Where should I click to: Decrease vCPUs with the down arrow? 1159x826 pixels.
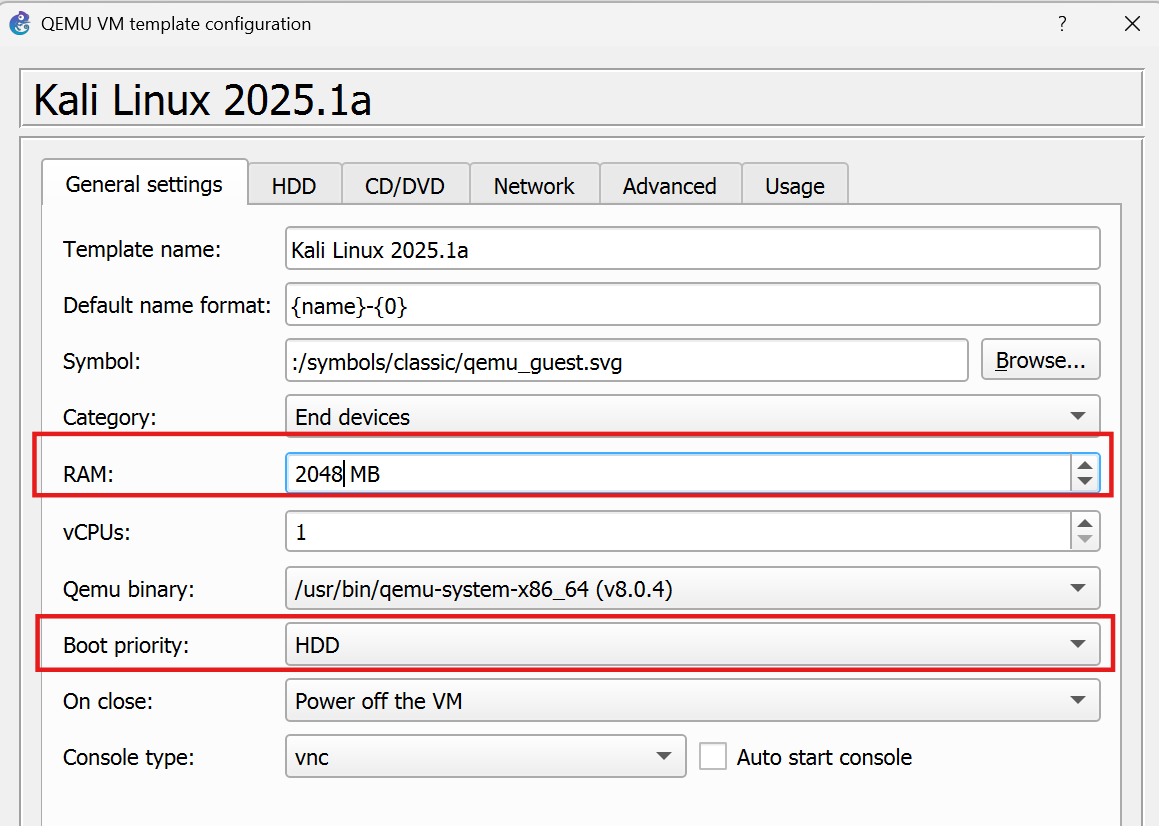point(1084,539)
